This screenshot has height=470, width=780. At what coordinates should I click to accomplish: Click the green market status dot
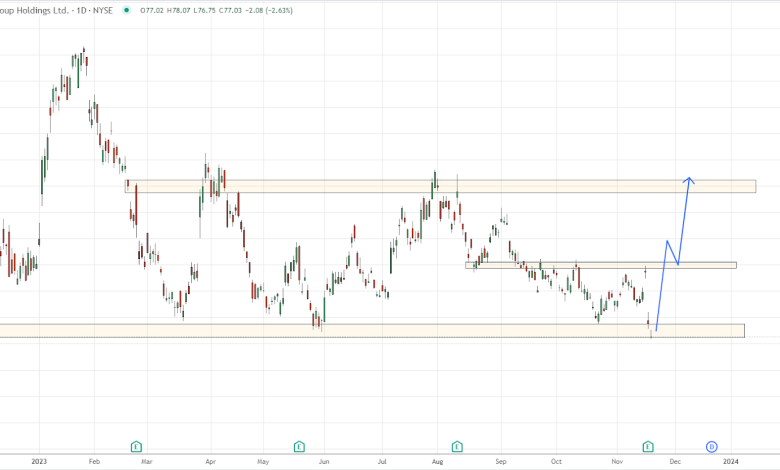pyautogui.click(x=126, y=10)
